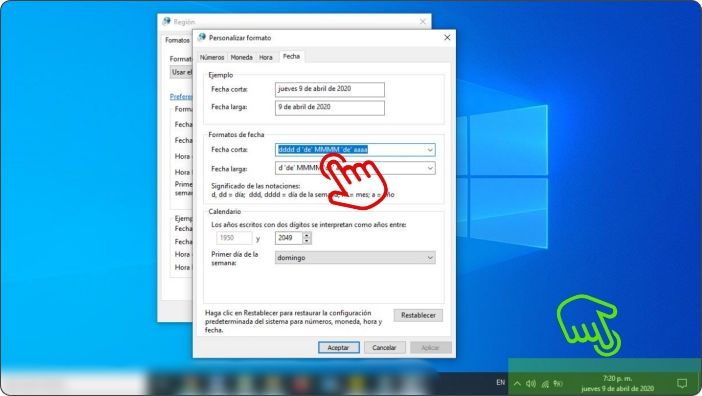This screenshot has height=396, width=702.
Task: Open the Primer día de la semana dropdown
Action: coord(355,258)
